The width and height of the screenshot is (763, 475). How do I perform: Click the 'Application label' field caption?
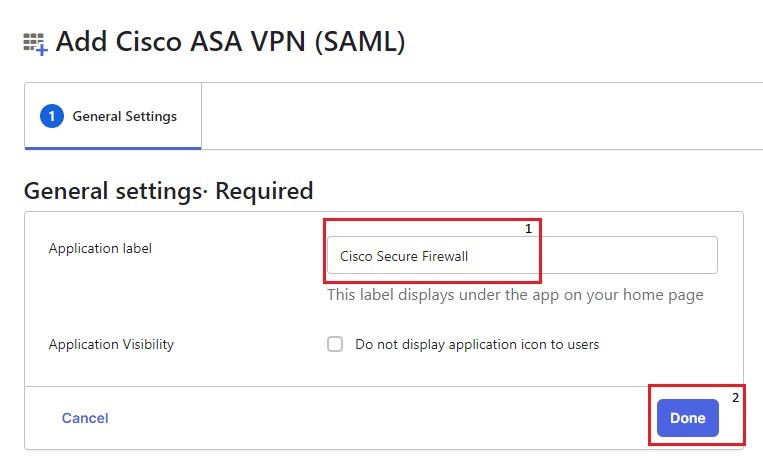100,248
